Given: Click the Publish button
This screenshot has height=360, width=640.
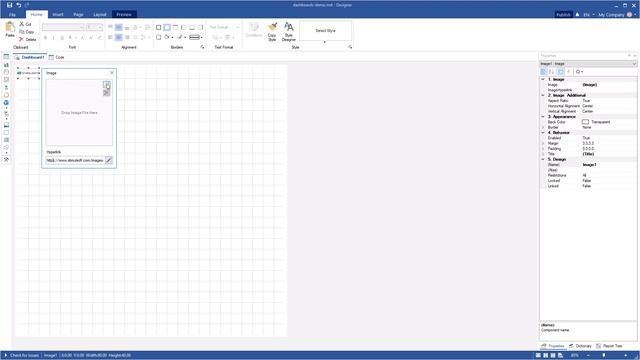Looking at the screenshot, I should coord(563,15).
